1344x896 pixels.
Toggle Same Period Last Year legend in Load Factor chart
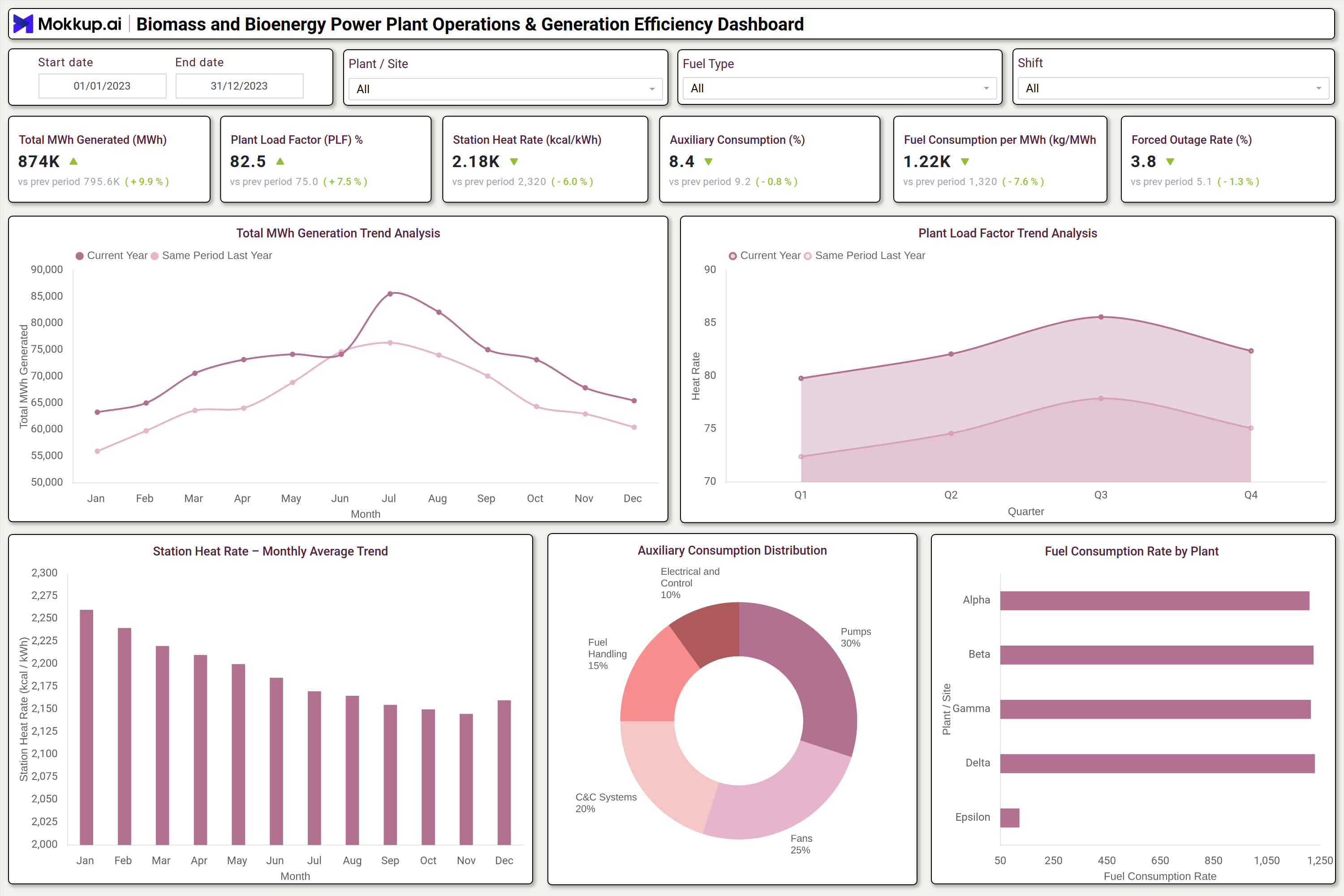(865, 255)
